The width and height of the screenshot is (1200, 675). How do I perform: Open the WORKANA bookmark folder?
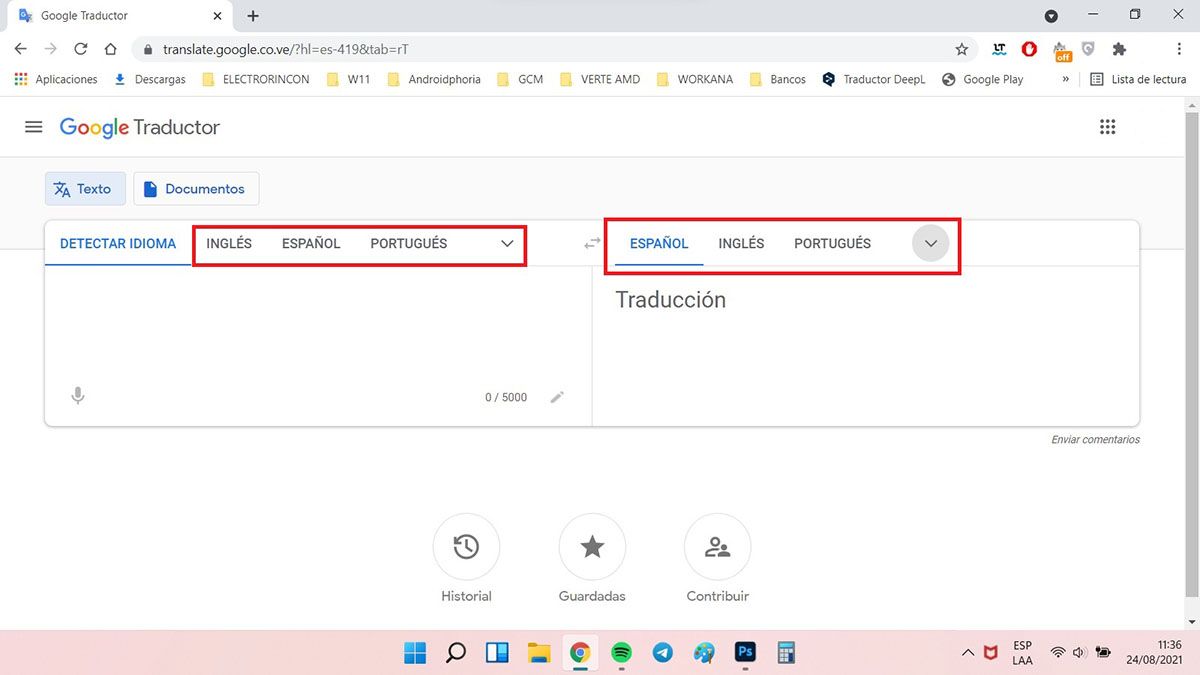695,79
